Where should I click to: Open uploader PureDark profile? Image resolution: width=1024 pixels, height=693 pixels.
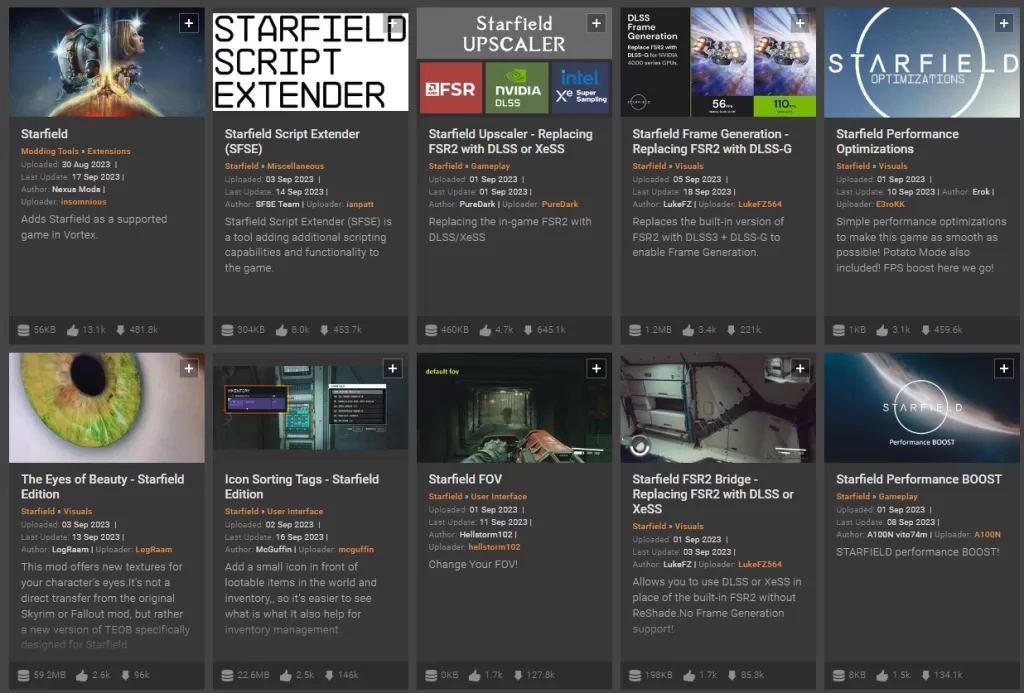(560, 204)
